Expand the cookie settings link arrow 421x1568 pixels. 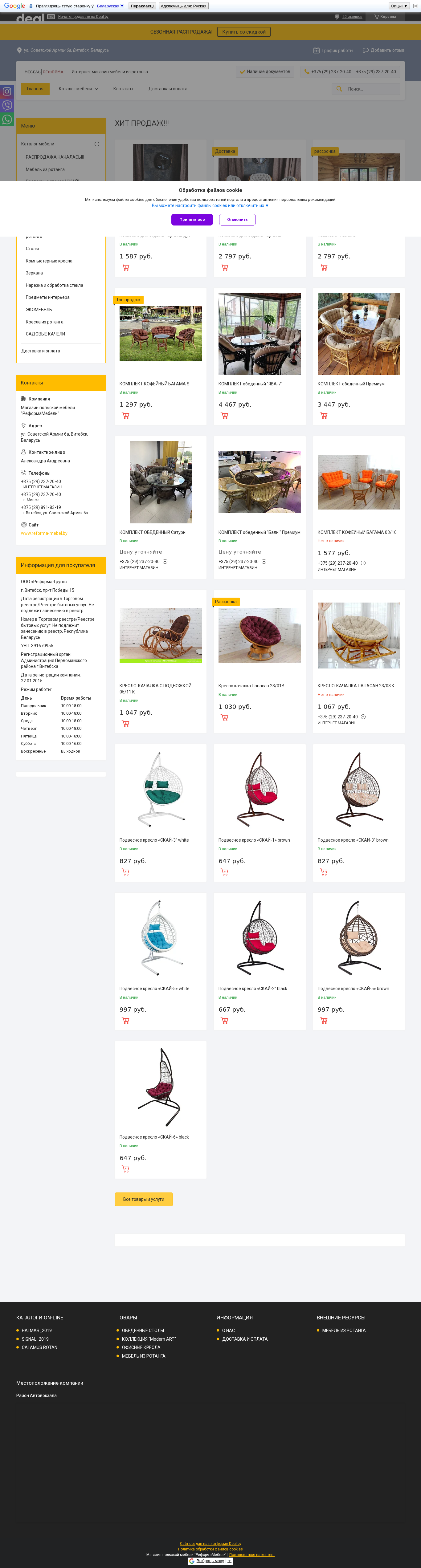click(267, 205)
